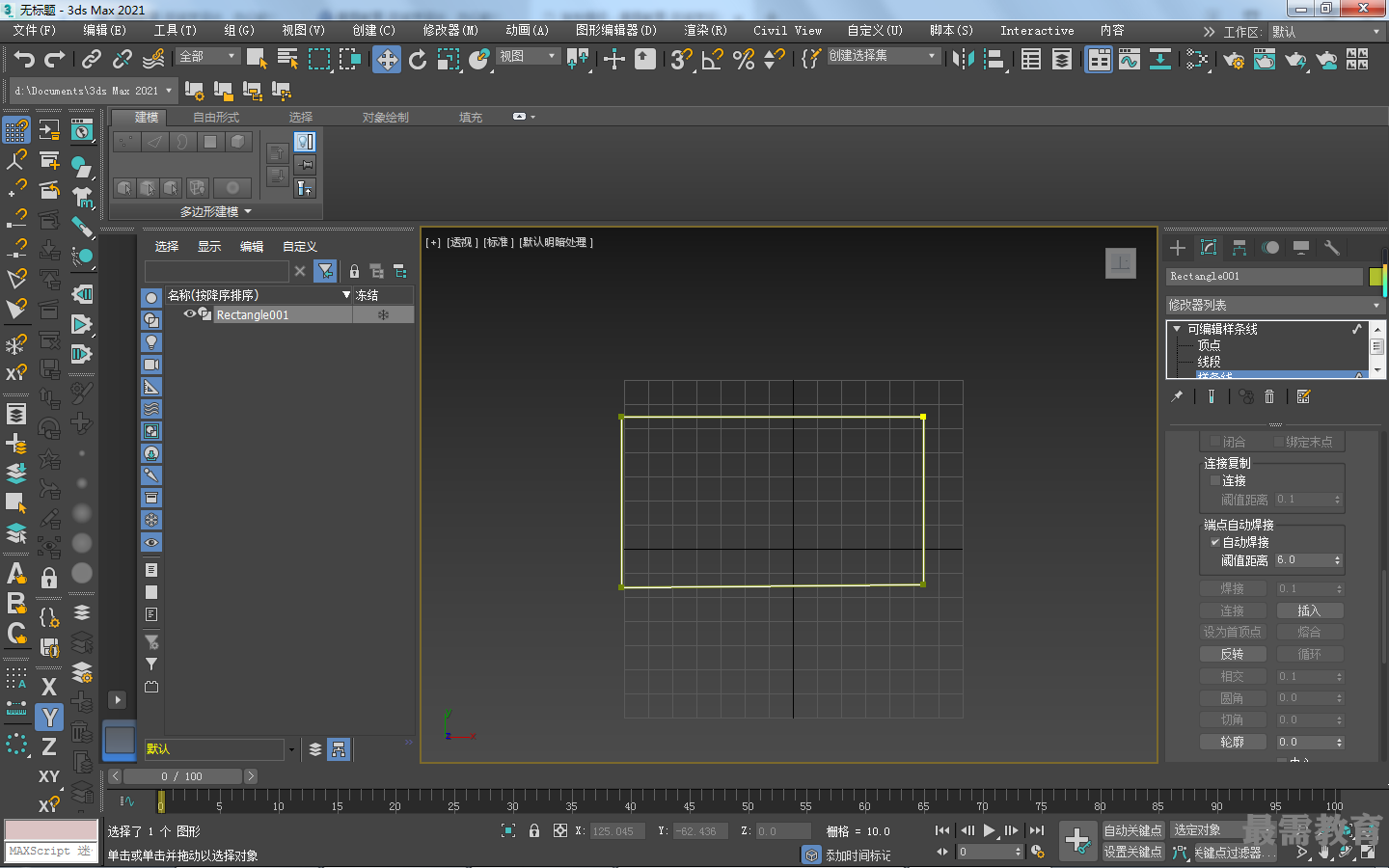Click the lock icon in scene explorer toolbar

tap(354, 272)
